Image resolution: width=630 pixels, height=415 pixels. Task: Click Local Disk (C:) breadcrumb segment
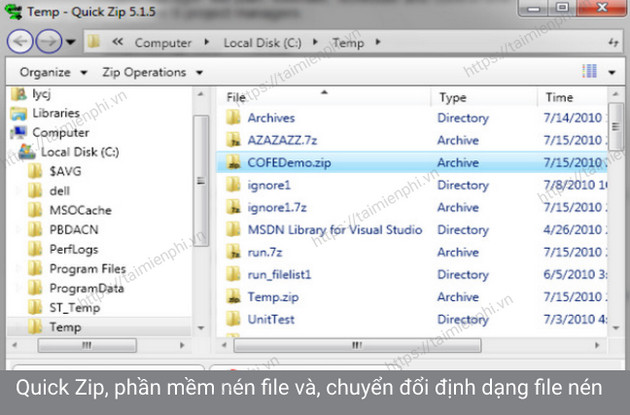pyautogui.click(x=262, y=43)
